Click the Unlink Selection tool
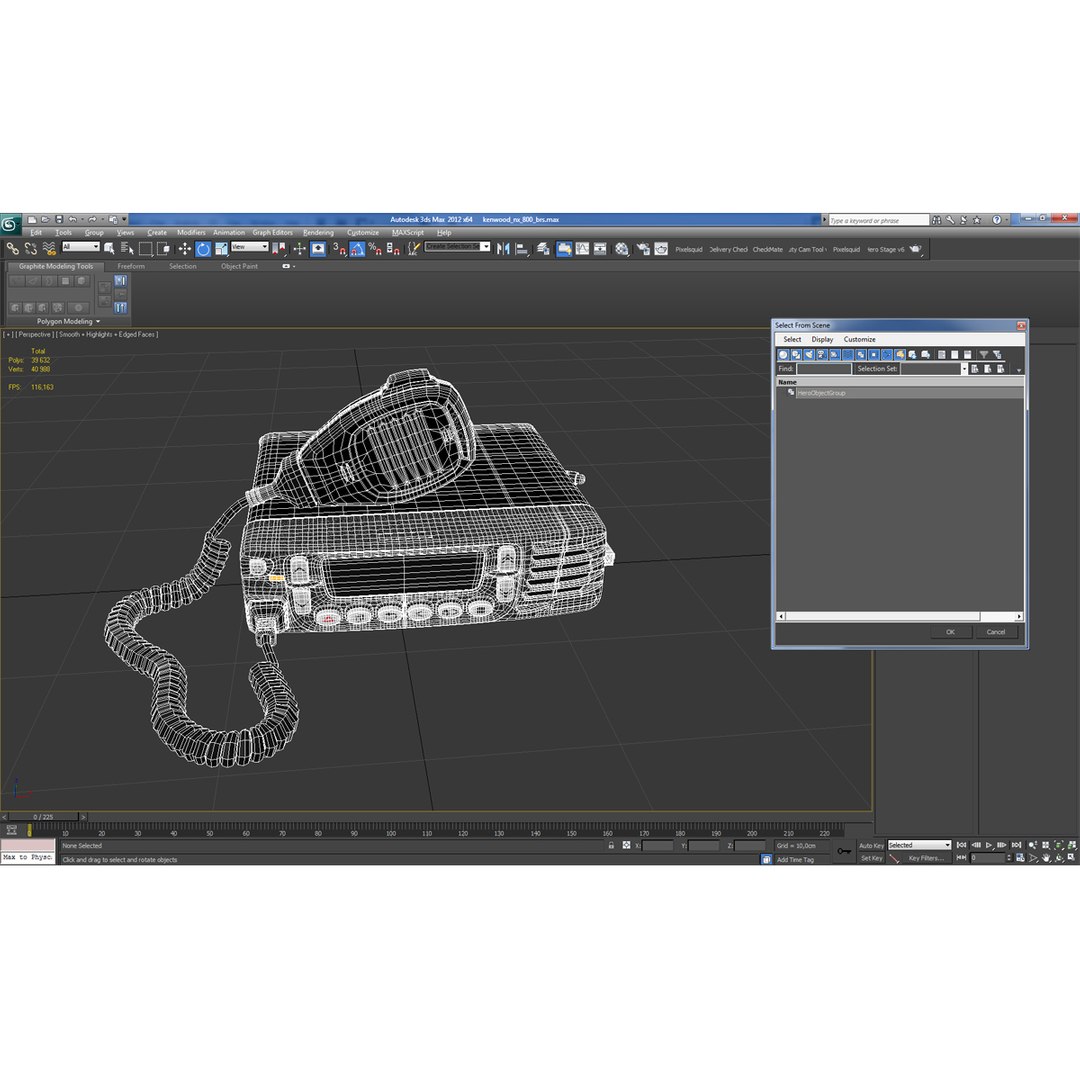 point(31,249)
